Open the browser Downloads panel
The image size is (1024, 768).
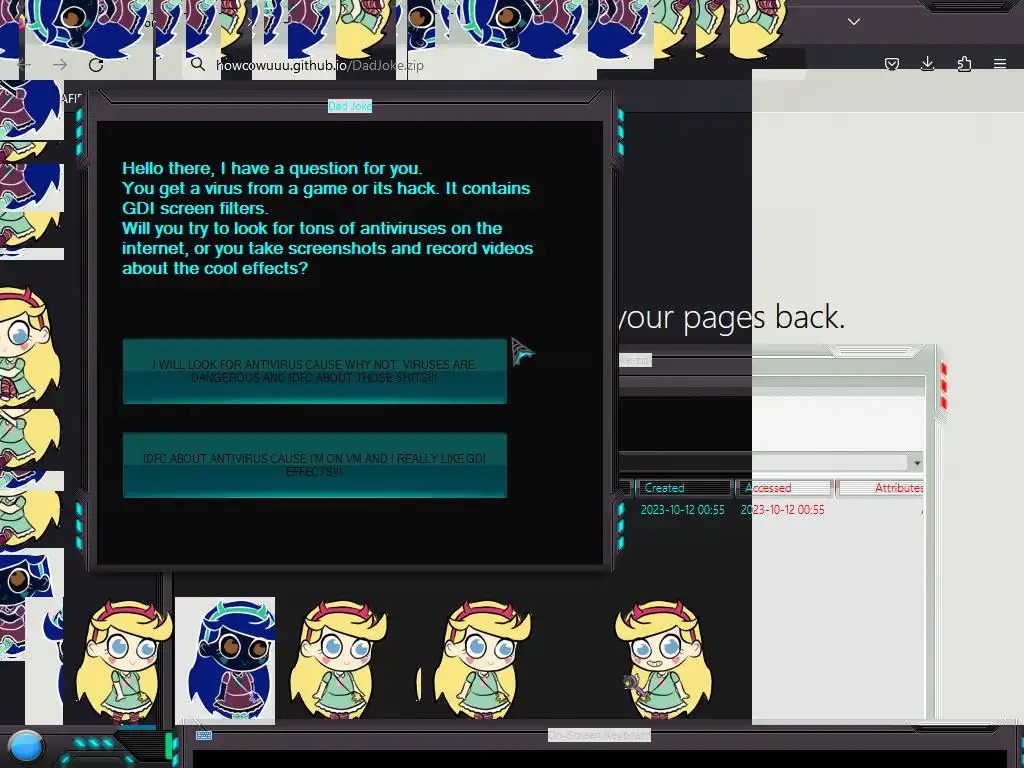pyautogui.click(x=927, y=63)
